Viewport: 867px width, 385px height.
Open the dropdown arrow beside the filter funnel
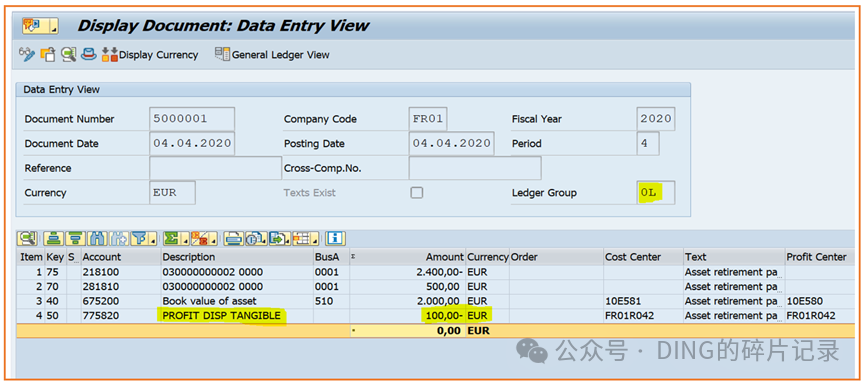153,238
